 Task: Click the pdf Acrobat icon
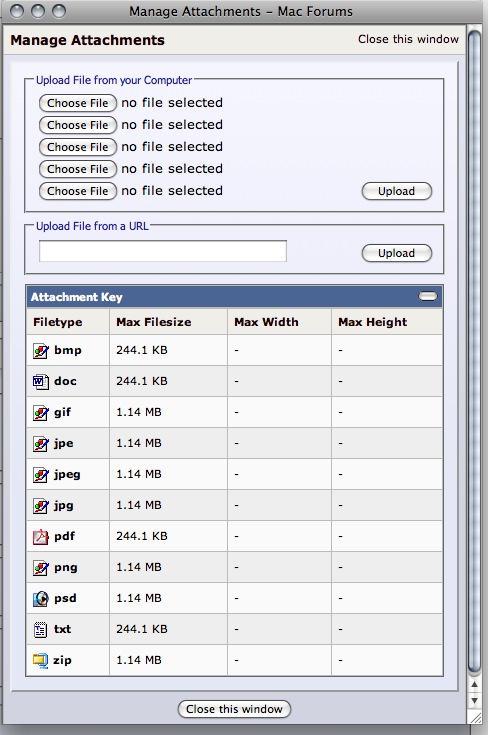click(x=41, y=536)
